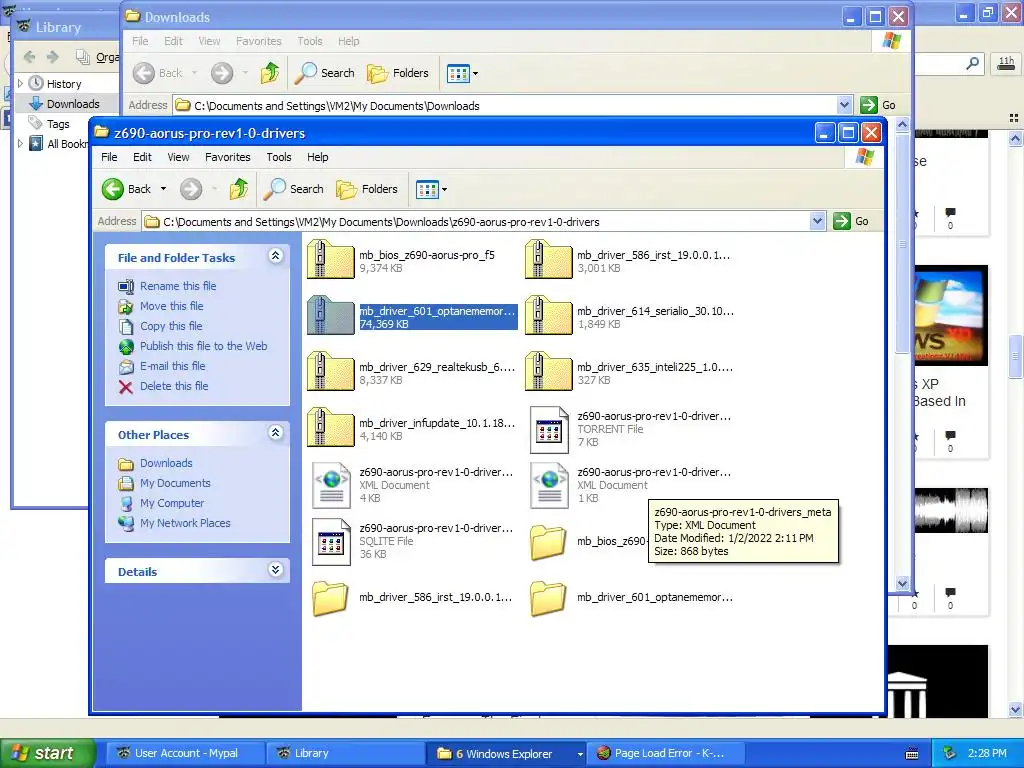The image size is (1024, 768).
Task: Select mb_driver_629_realtekusb zip file
Action: click(x=411, y=373)
